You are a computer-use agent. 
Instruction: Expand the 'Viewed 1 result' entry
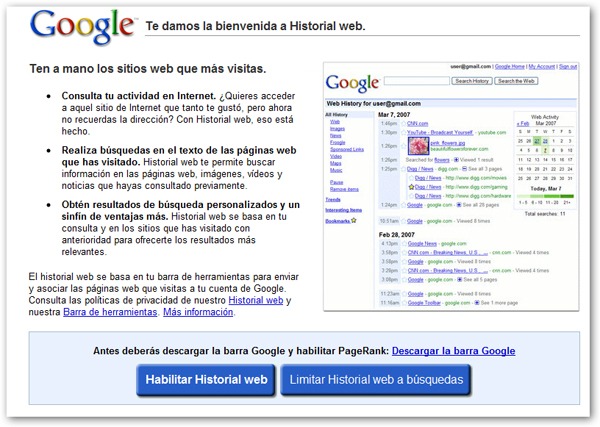[x=456, y=160]
